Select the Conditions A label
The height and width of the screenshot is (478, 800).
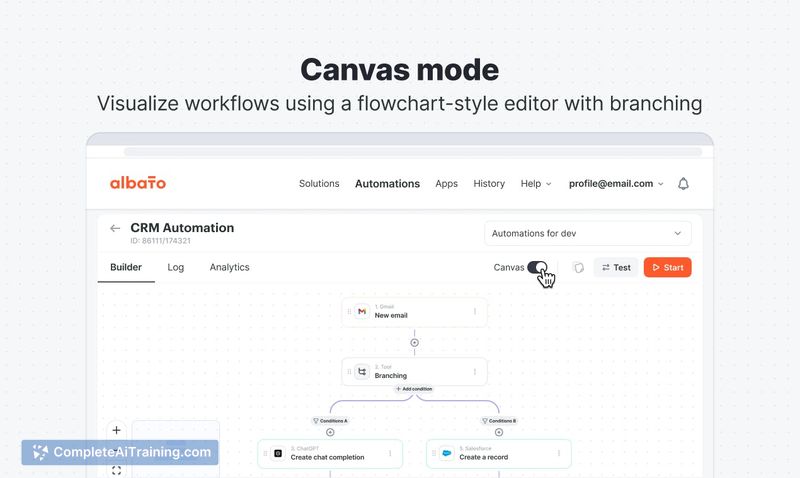(330, 421)
